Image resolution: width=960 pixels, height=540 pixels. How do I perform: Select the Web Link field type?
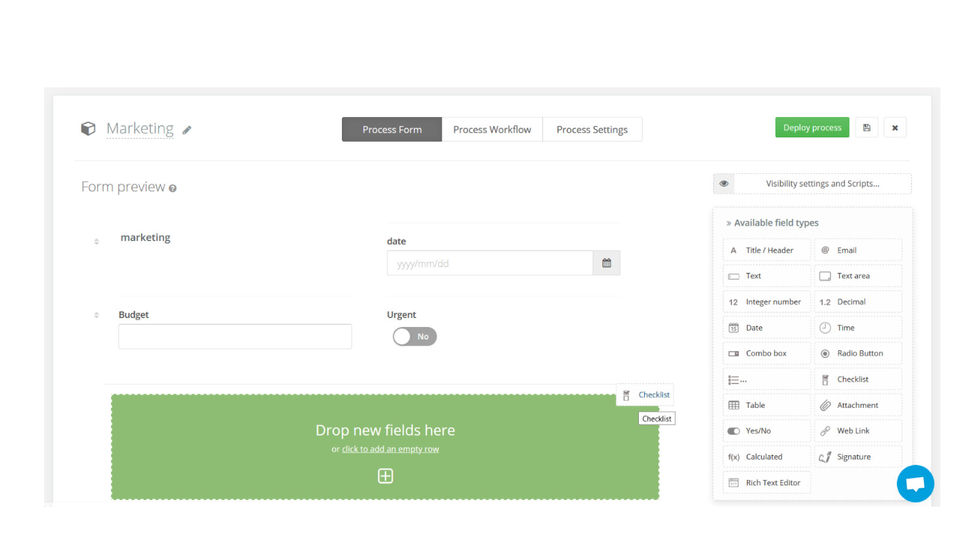pyautogui.click(x=858, y=431)
